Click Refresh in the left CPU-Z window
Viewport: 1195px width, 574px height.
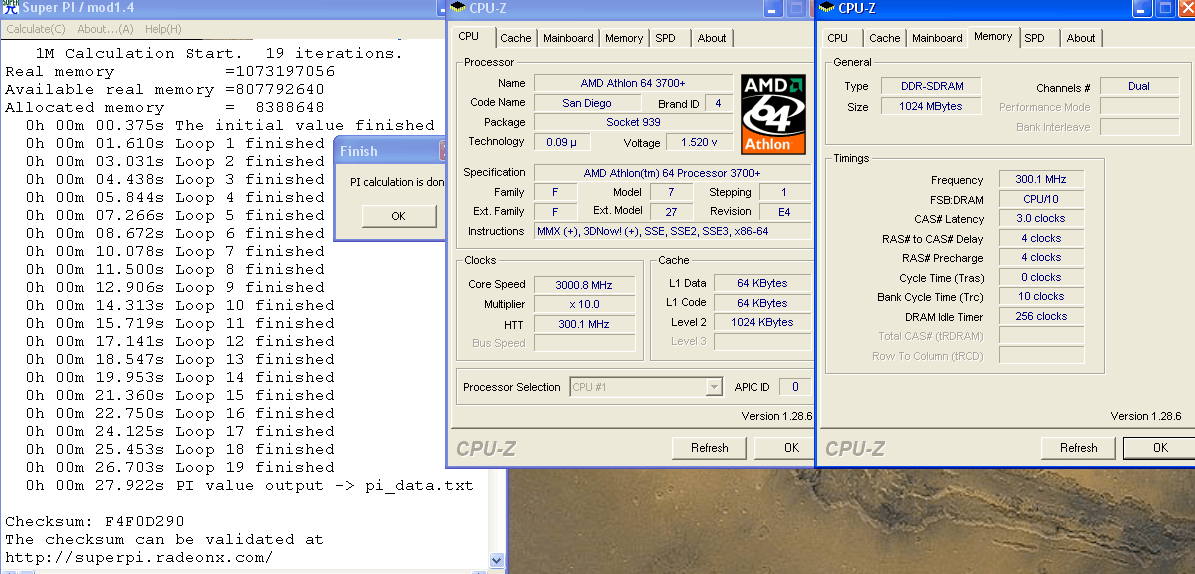[710, 447]
